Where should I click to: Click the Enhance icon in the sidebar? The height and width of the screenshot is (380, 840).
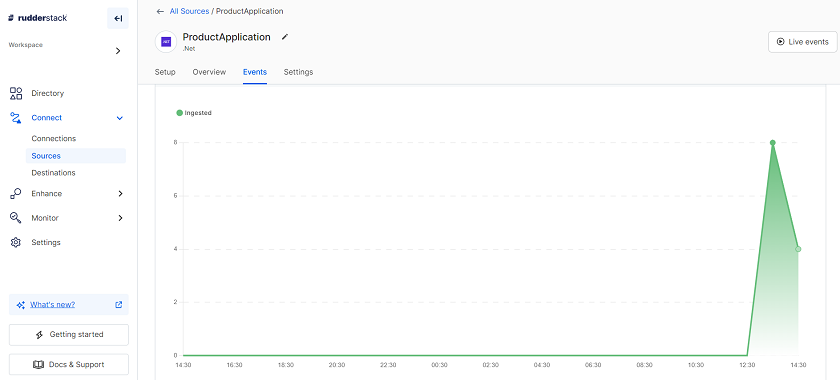(16, 193)
